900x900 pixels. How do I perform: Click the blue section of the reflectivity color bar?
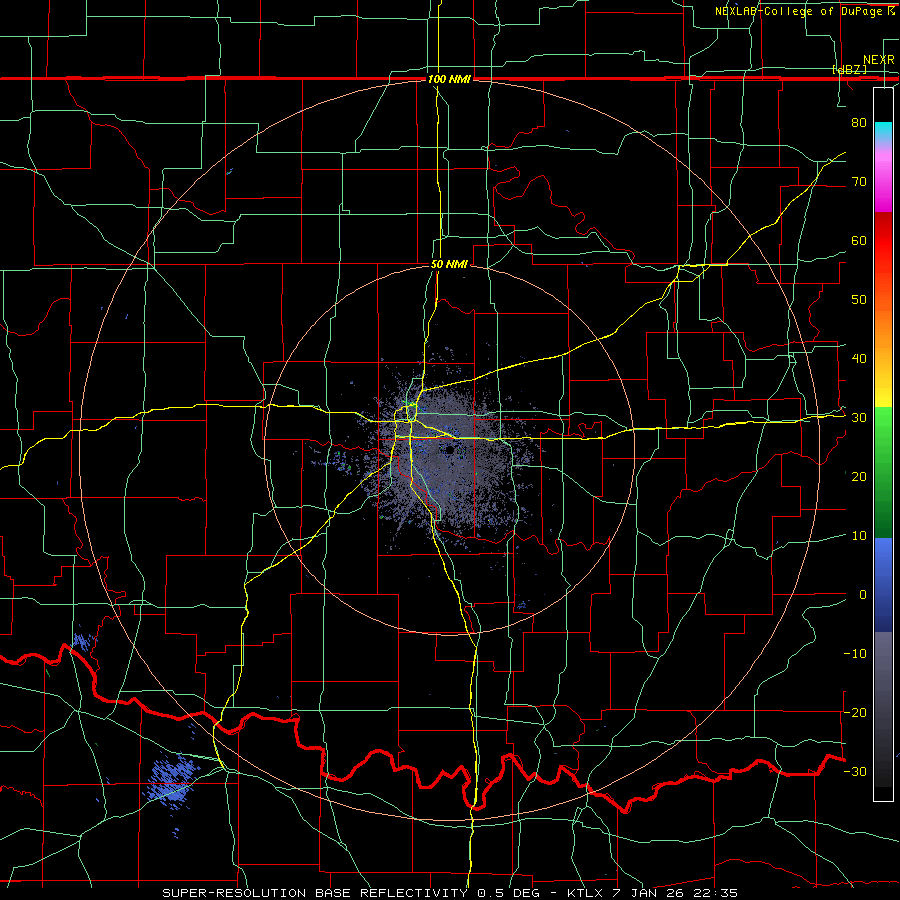click(x=883, y=584)
